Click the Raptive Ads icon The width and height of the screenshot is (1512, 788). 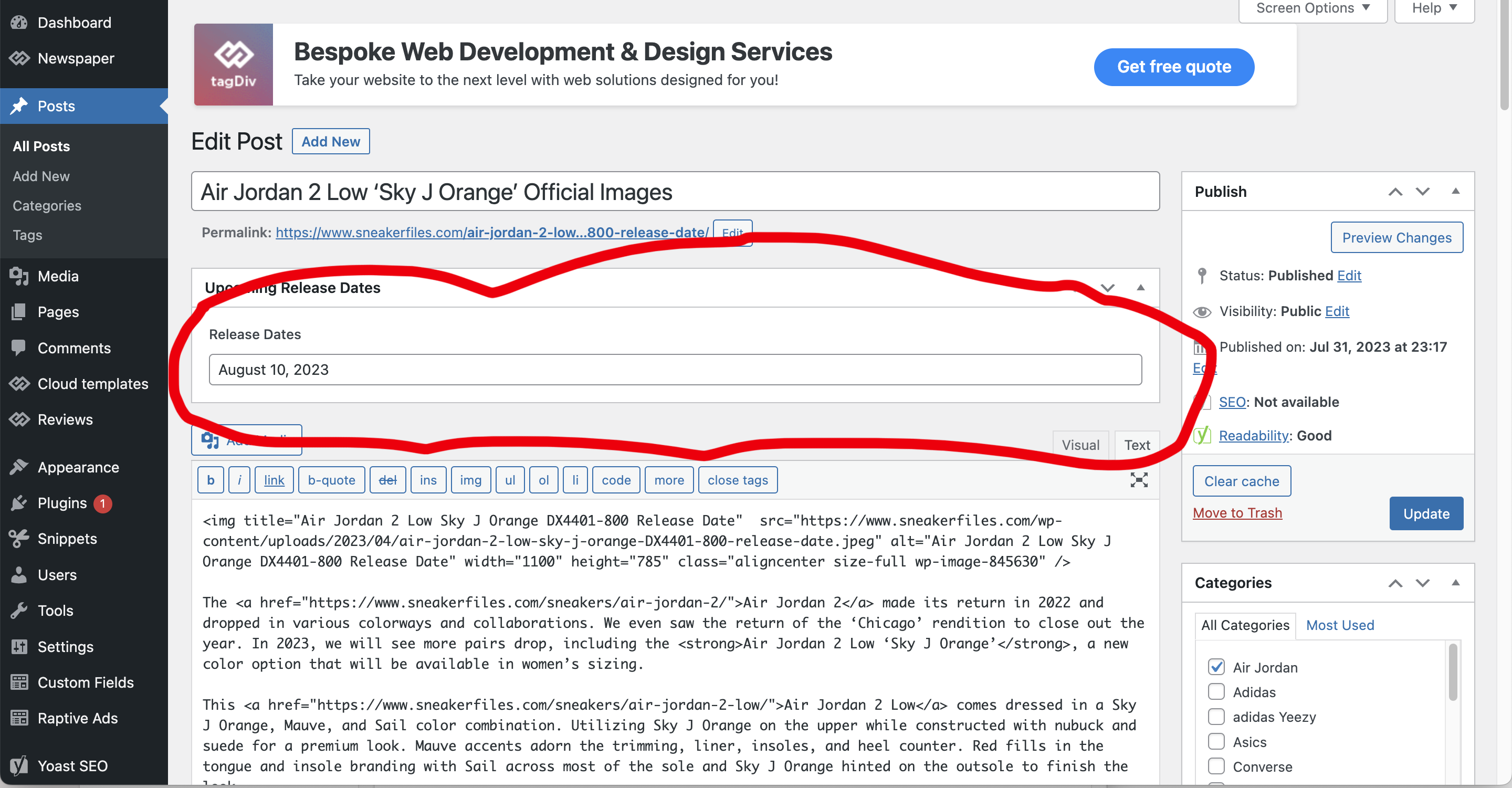tap(19, 718)
